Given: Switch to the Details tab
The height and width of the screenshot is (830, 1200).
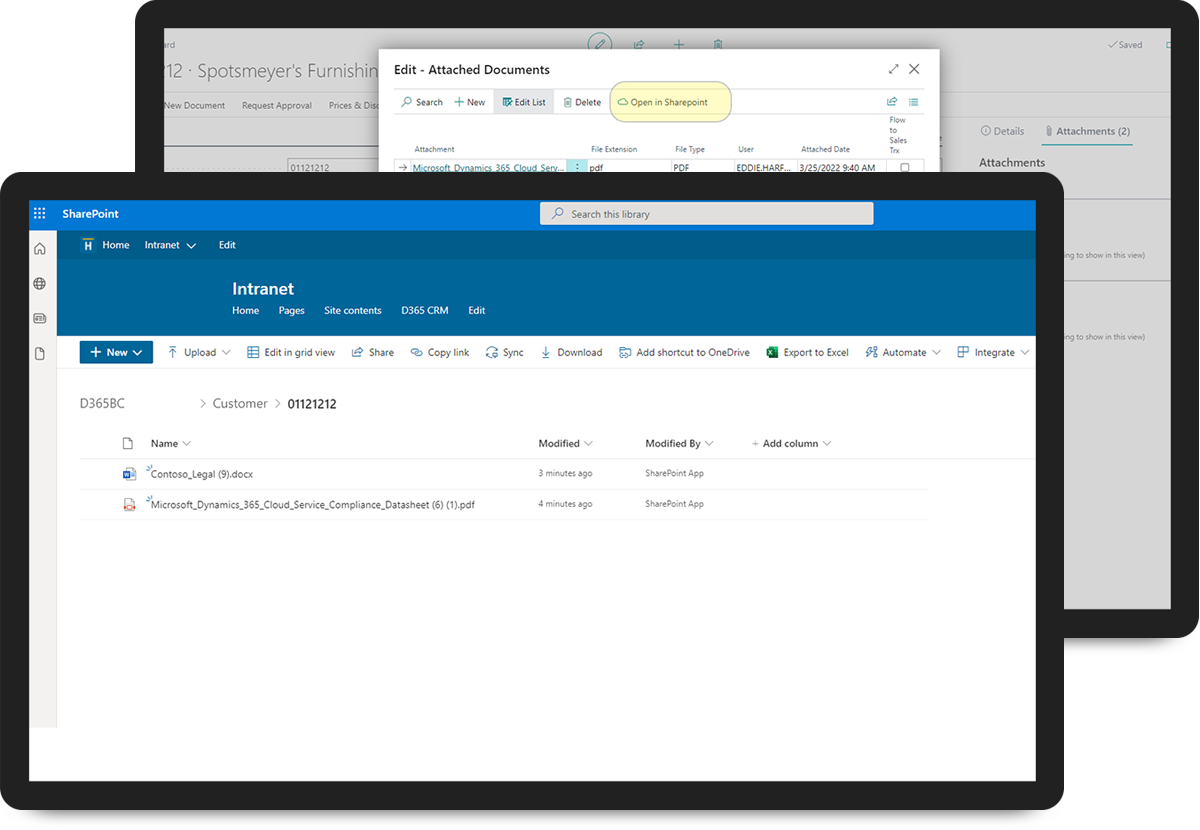Looking at the screenshot, I should [1002, 130].
